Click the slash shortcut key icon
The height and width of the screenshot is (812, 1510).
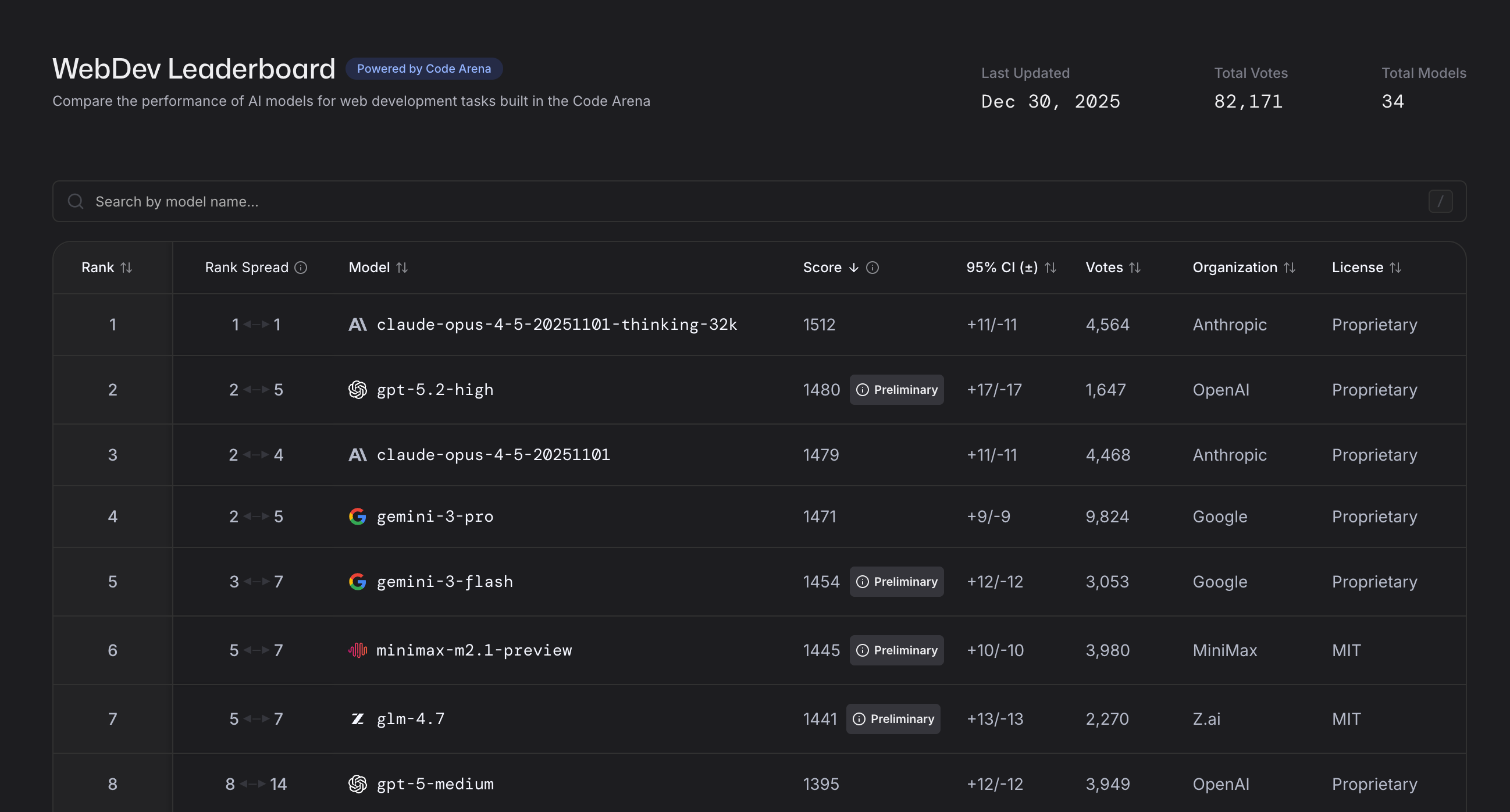pos(1440,201)
